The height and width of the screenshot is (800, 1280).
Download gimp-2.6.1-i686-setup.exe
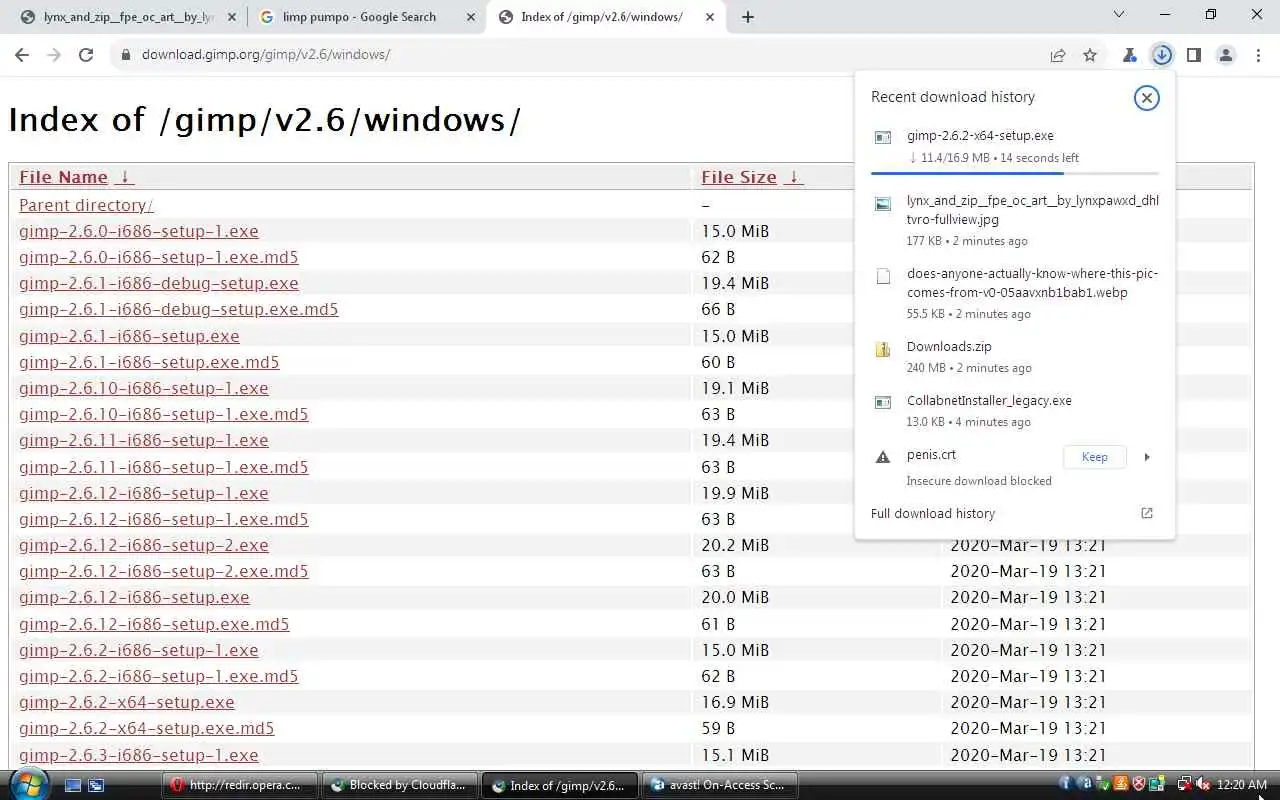[x=129, y=336]
